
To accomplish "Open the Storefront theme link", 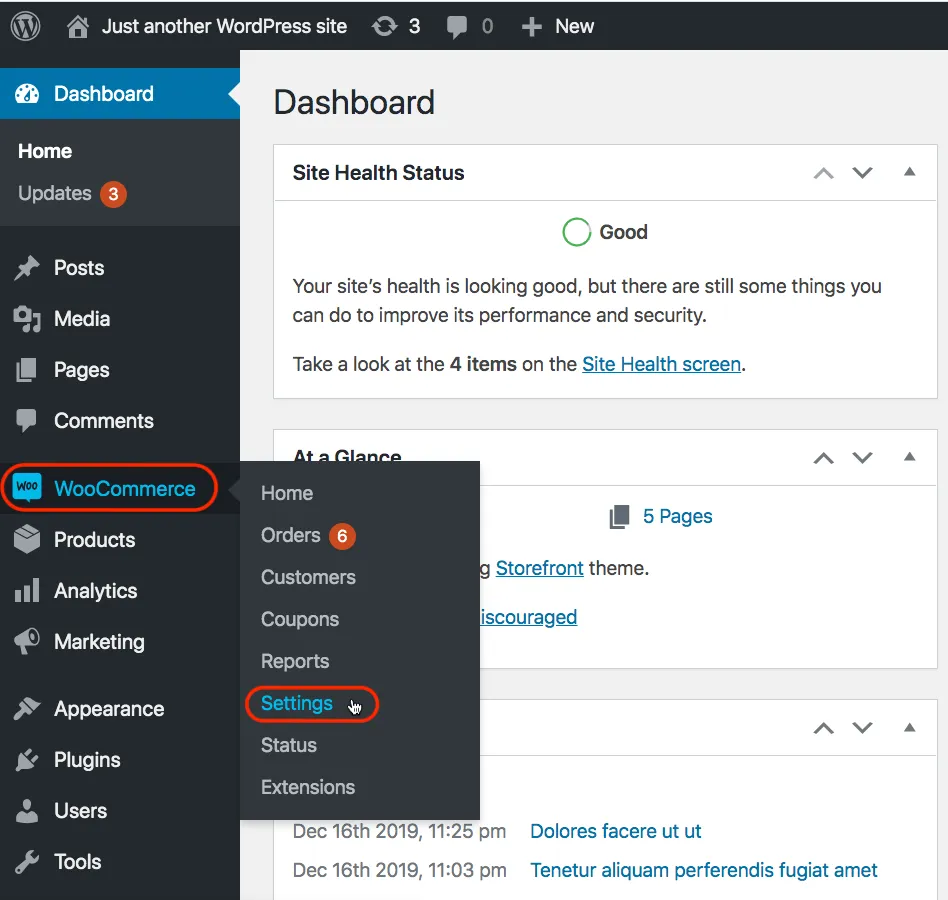I will click(x=539, y=568).
